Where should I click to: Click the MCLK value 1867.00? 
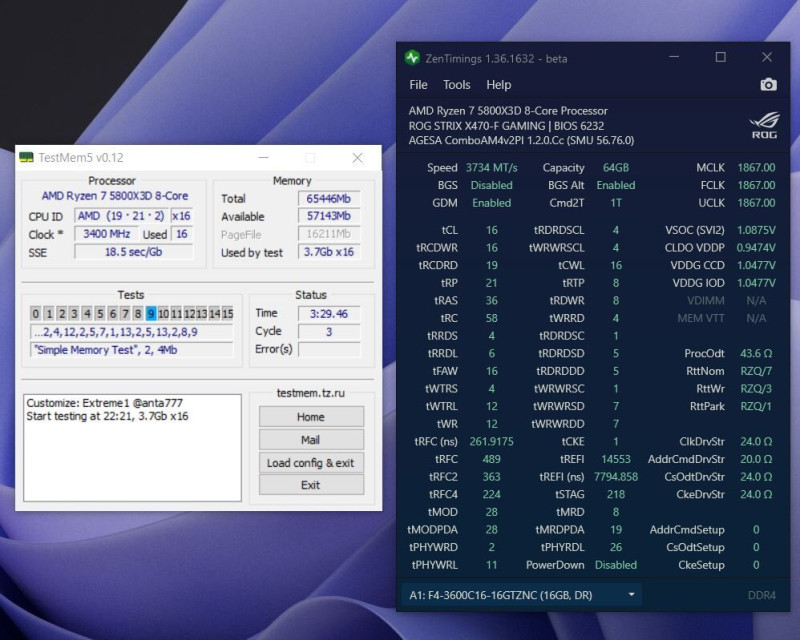[756, 168]
